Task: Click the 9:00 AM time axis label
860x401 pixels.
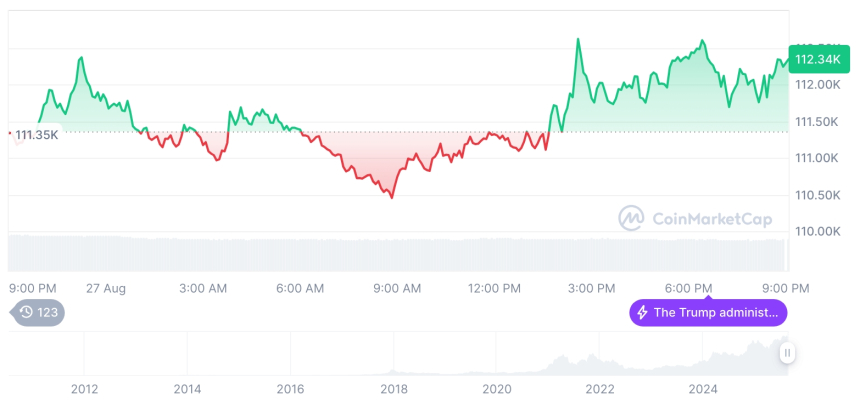Action: click(397, 288)
